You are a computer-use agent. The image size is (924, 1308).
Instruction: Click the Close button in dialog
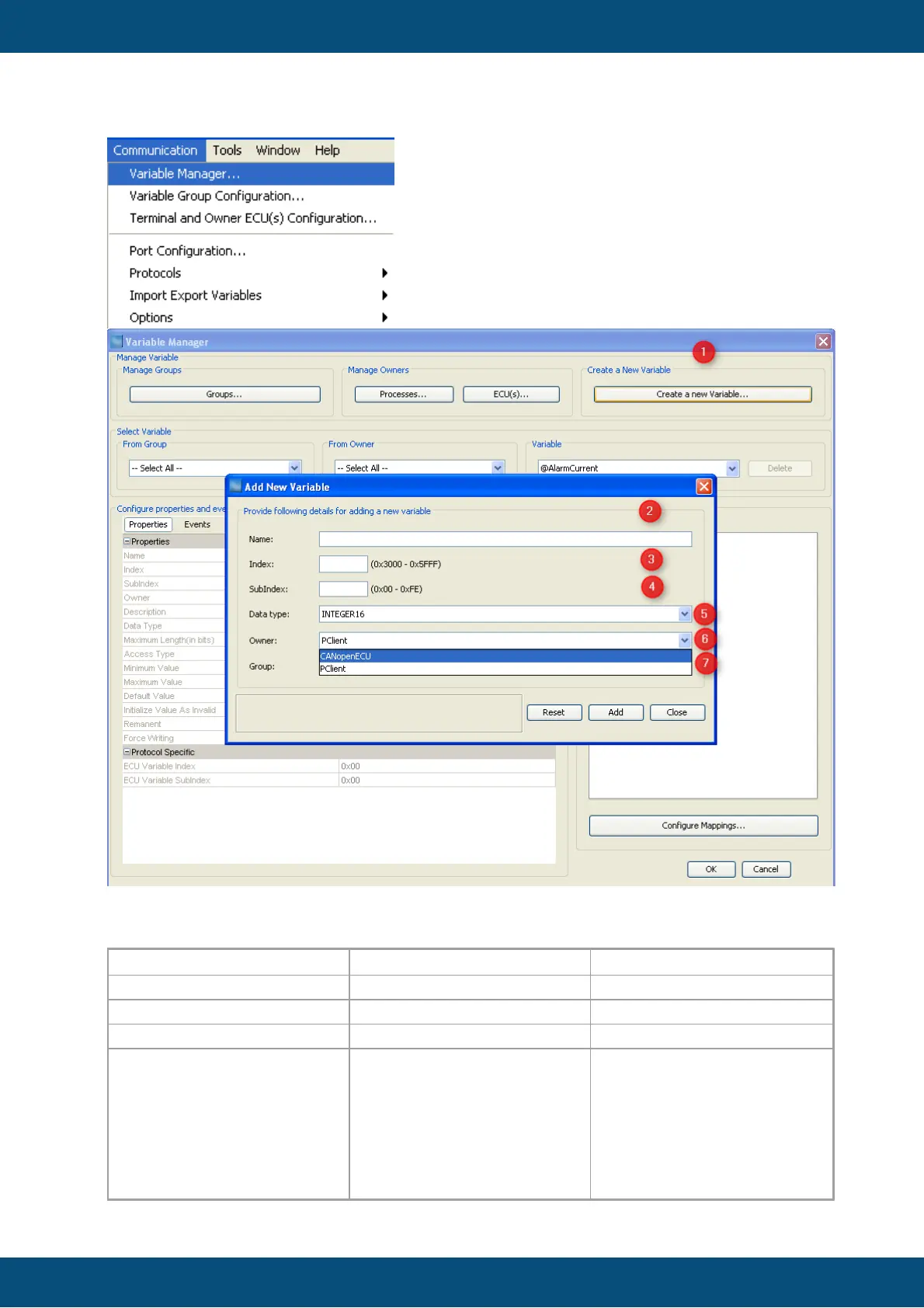(x=677, y=712)
